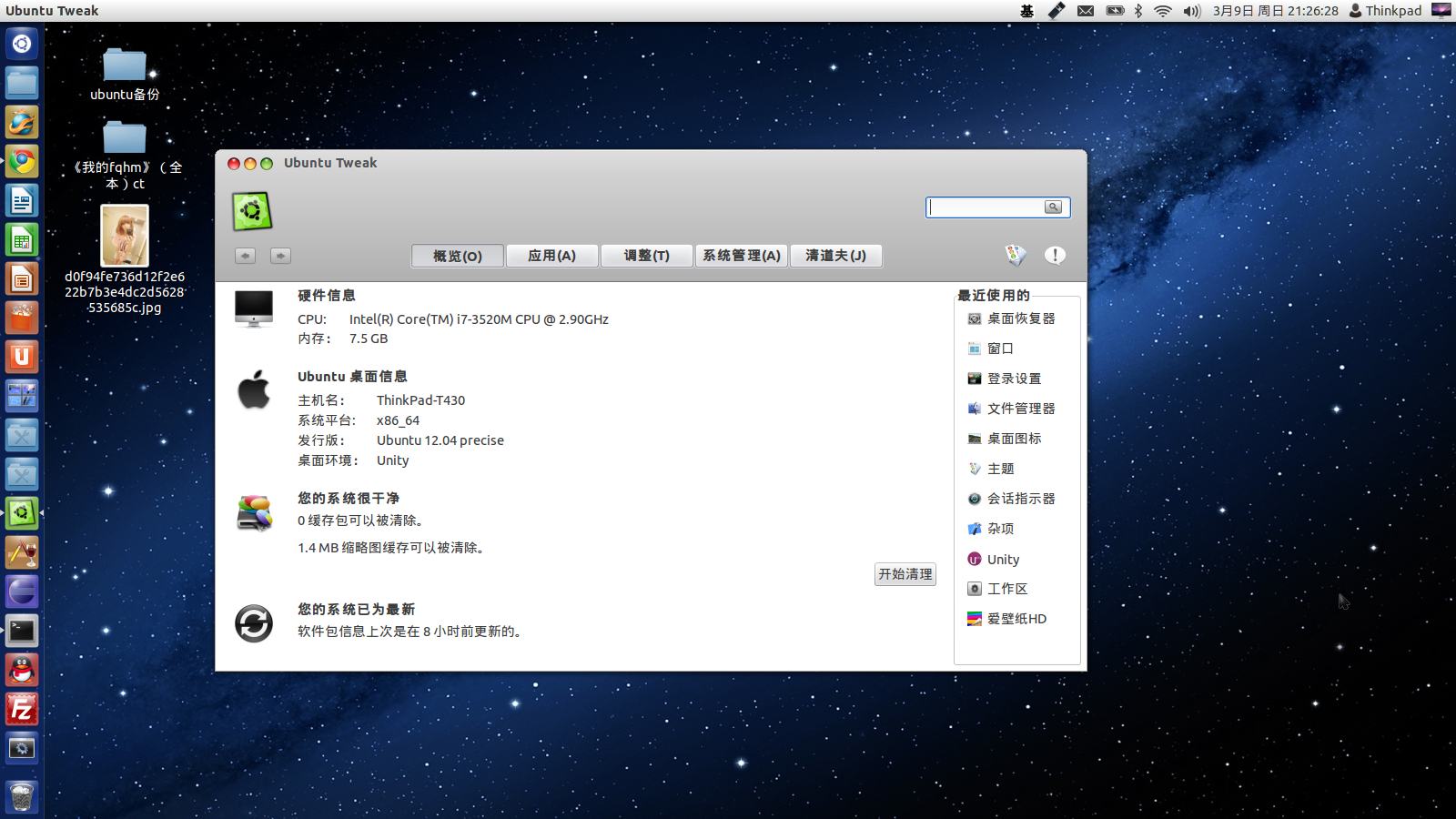
Task: Select the jpg image thumbnail on desktop
Action: [125, 235]
